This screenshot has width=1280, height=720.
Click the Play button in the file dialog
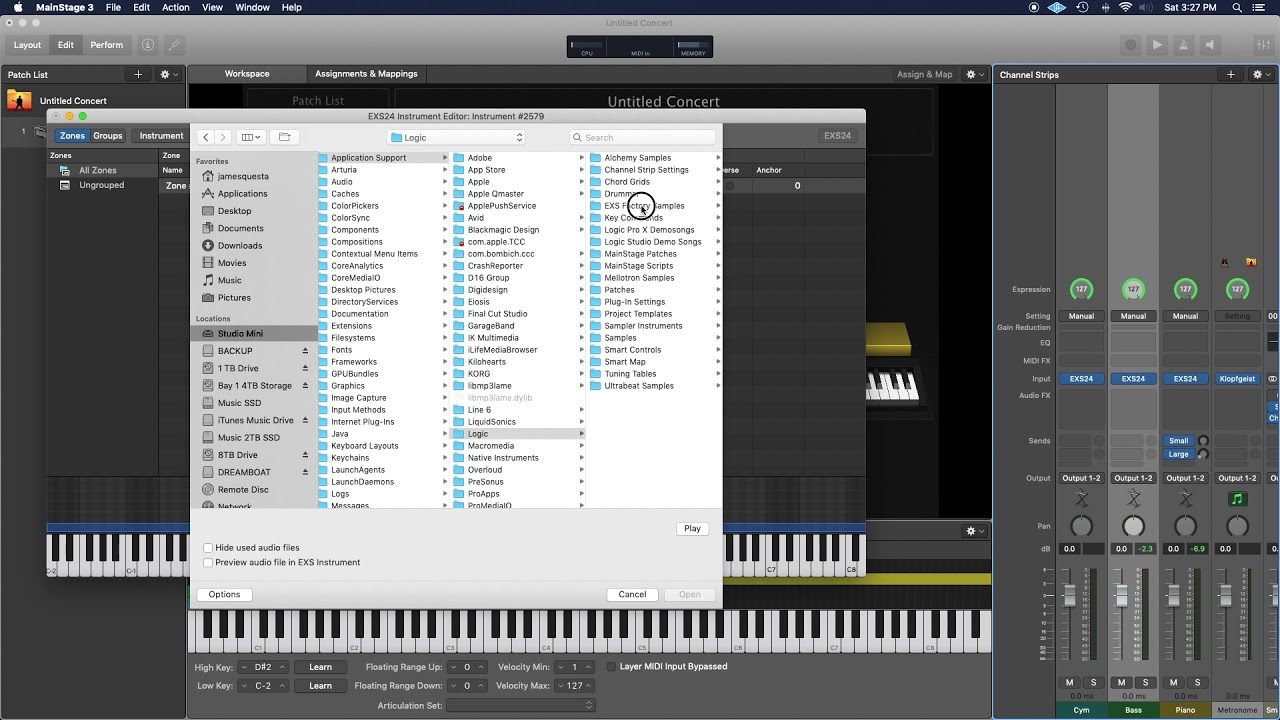692,528
